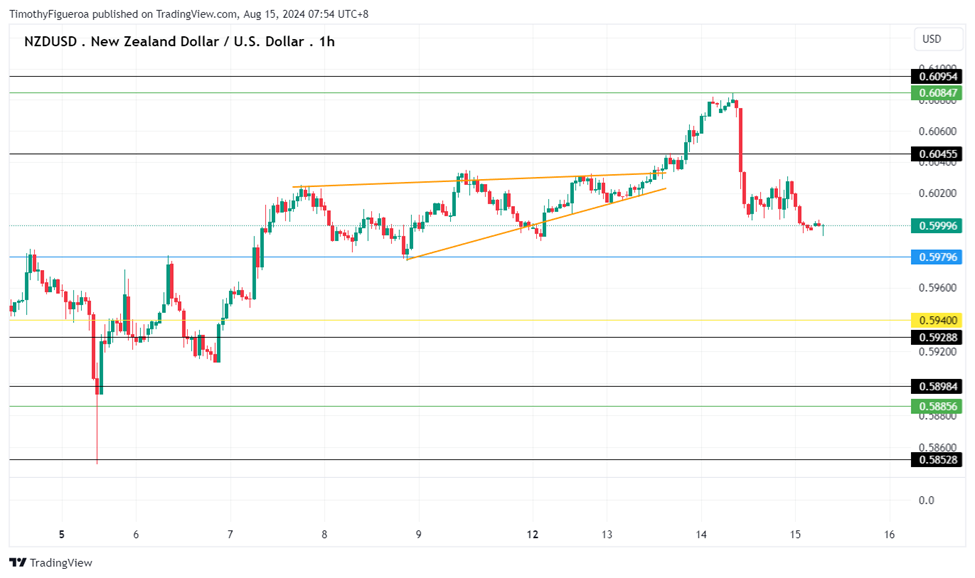The height and width of the screenshot is (578, 975).
Task: Open the USD currency selector
Action: tap(931, 39)
